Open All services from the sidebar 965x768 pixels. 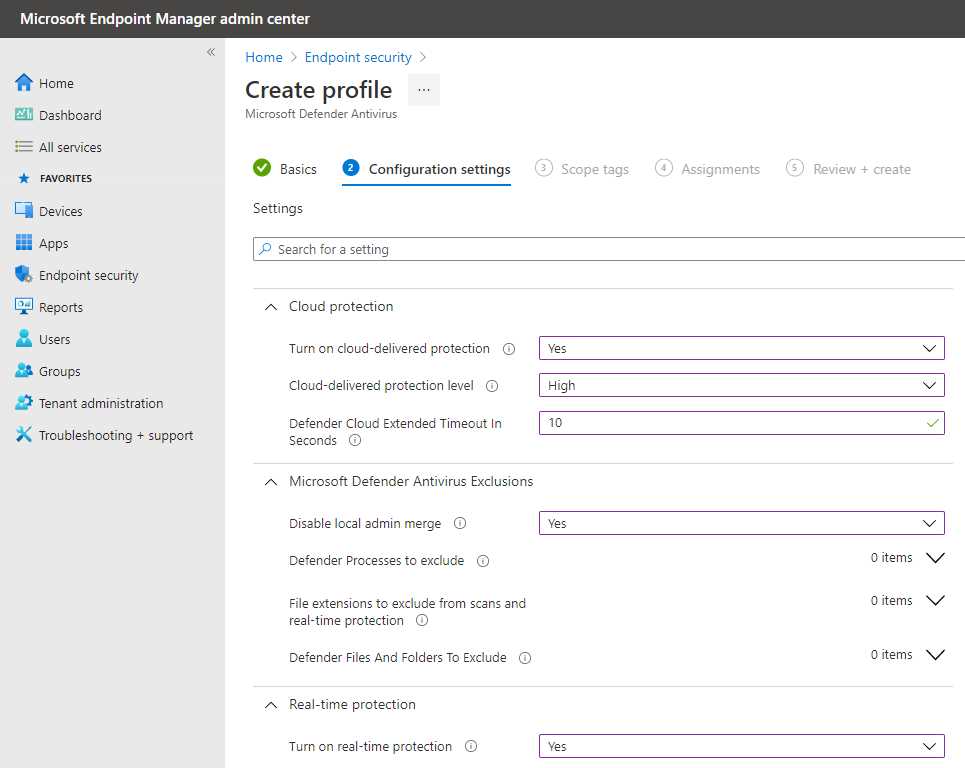click(22, 147)
